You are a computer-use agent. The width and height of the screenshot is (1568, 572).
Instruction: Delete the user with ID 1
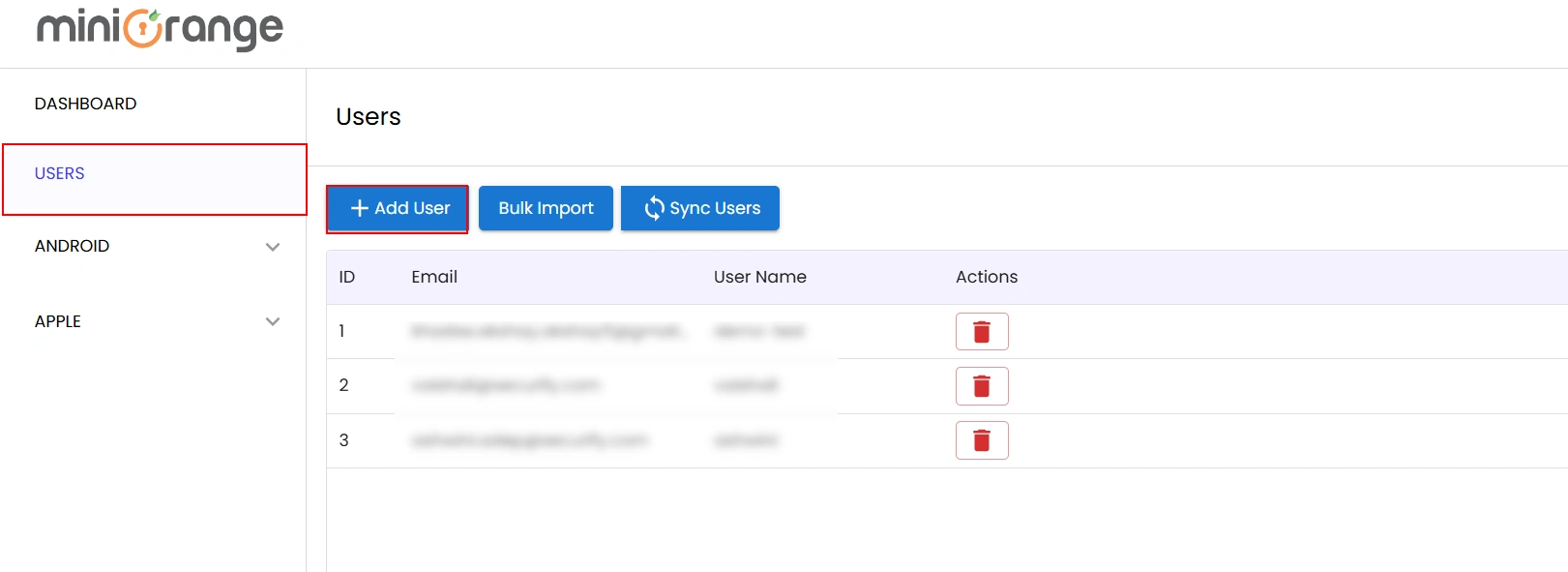point(981,332)
